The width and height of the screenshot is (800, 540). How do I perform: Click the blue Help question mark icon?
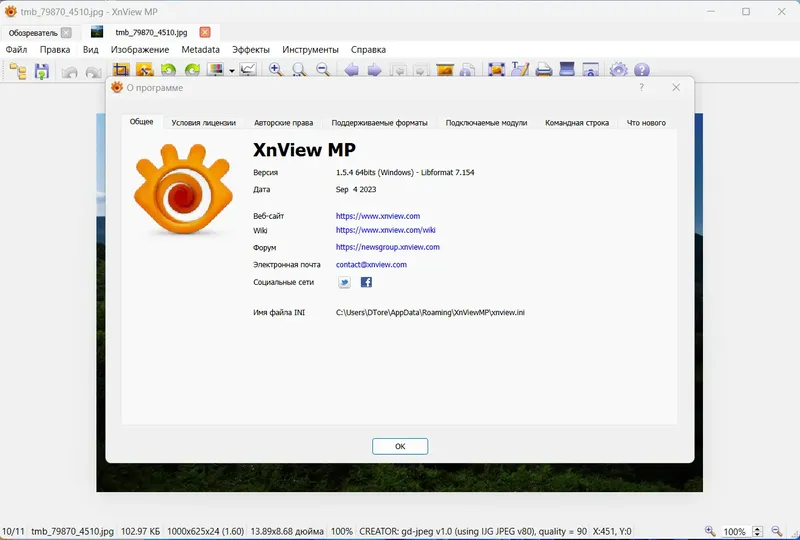tap(642, 70)
